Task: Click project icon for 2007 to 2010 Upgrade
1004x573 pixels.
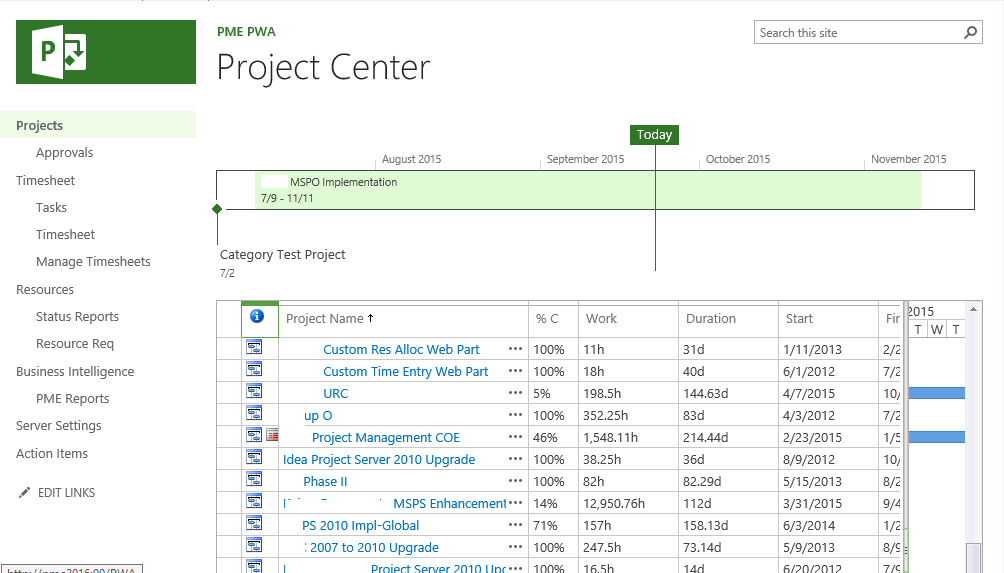Action: 254,545
